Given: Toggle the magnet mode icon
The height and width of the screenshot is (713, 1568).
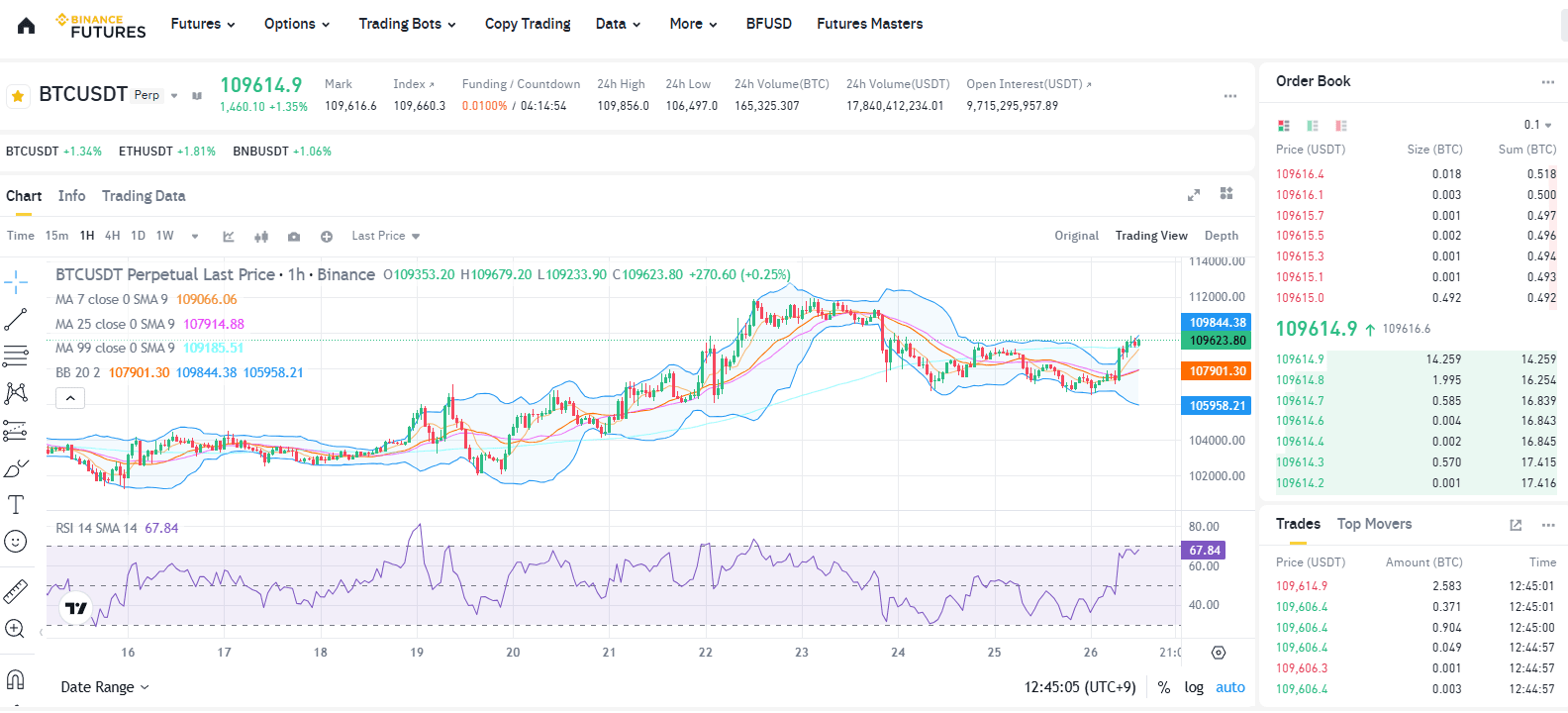Looking at the screenshot, I should pyautogui.click(x=16, y=679).
